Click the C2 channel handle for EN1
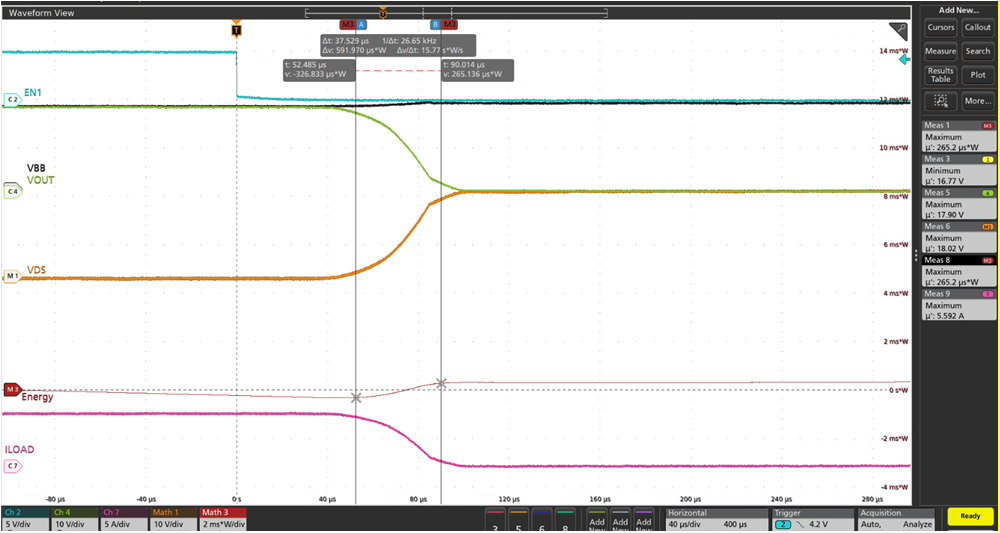The height and width of the screenshot is (533, 1000). click(x=12, y=100)
